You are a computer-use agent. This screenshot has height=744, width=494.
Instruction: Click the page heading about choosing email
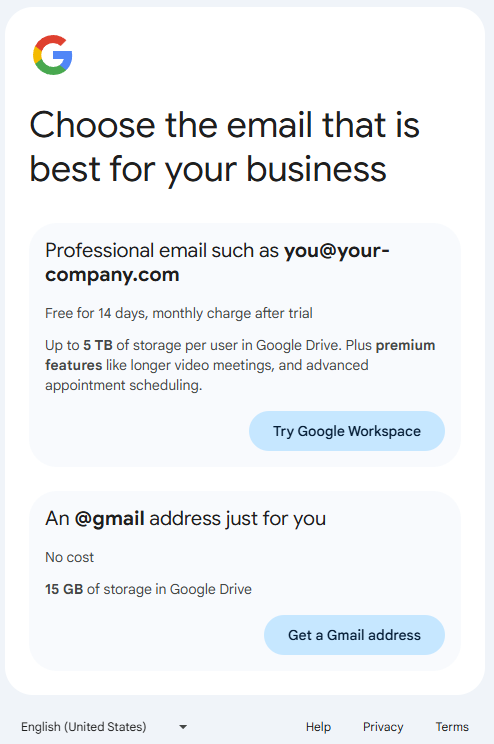point(224,147)
